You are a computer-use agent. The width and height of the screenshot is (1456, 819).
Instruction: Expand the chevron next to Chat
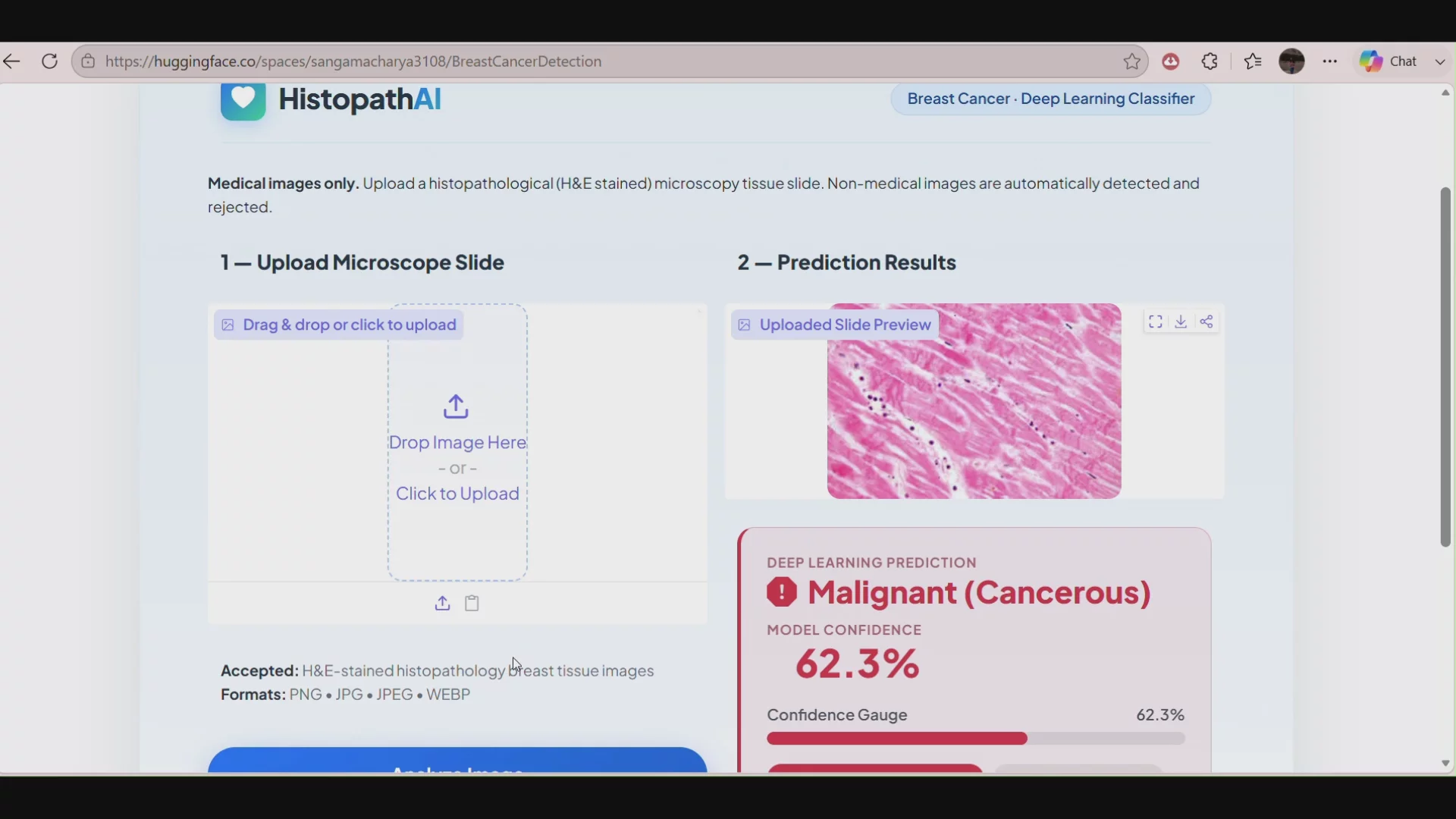(1439, 62)
